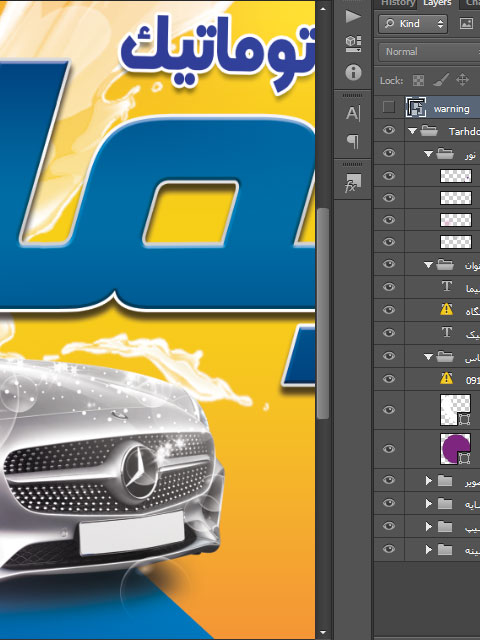Show the hidden warning layer
480x640 pixels.
pos(389,108)
